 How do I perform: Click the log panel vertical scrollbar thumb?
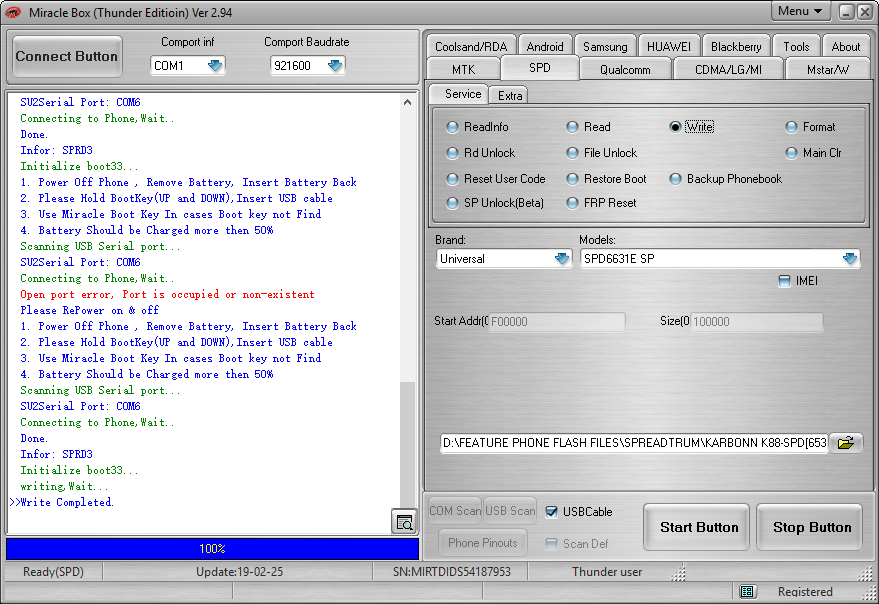[x=408, y=445]
